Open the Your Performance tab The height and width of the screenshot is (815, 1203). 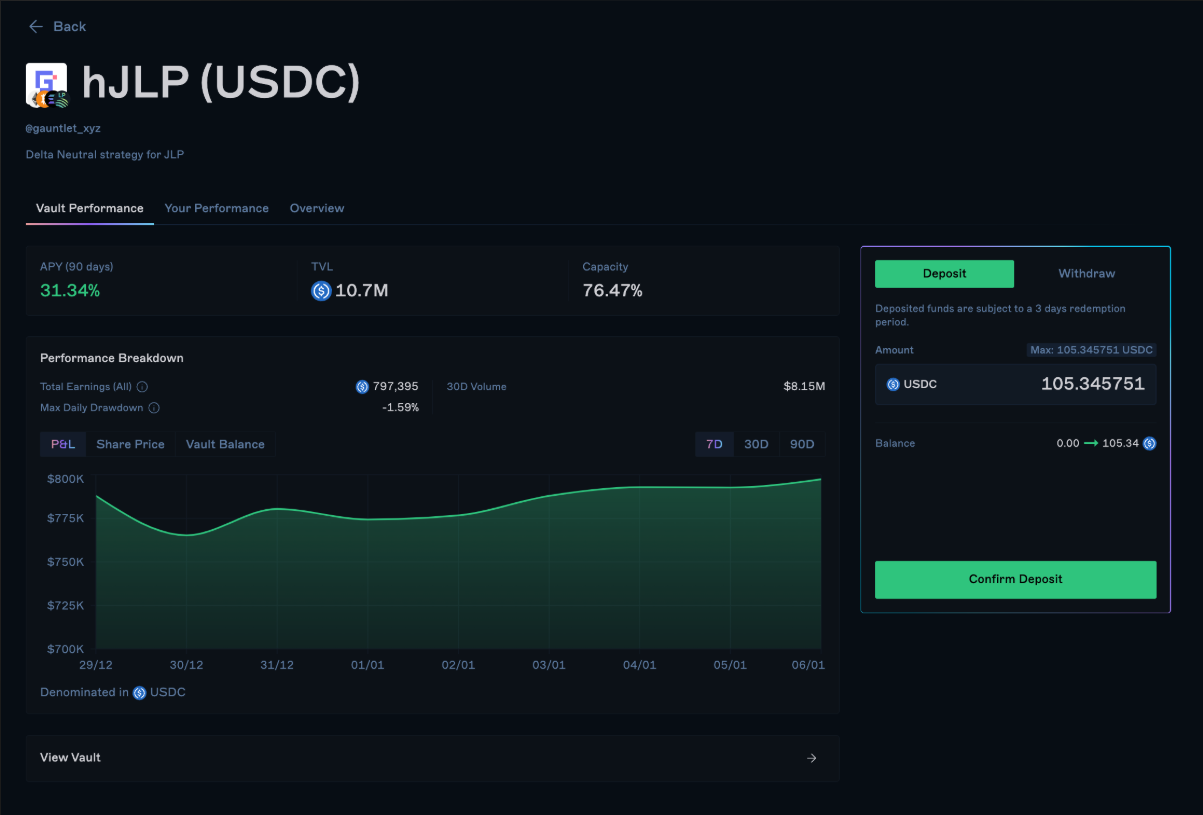216,208
